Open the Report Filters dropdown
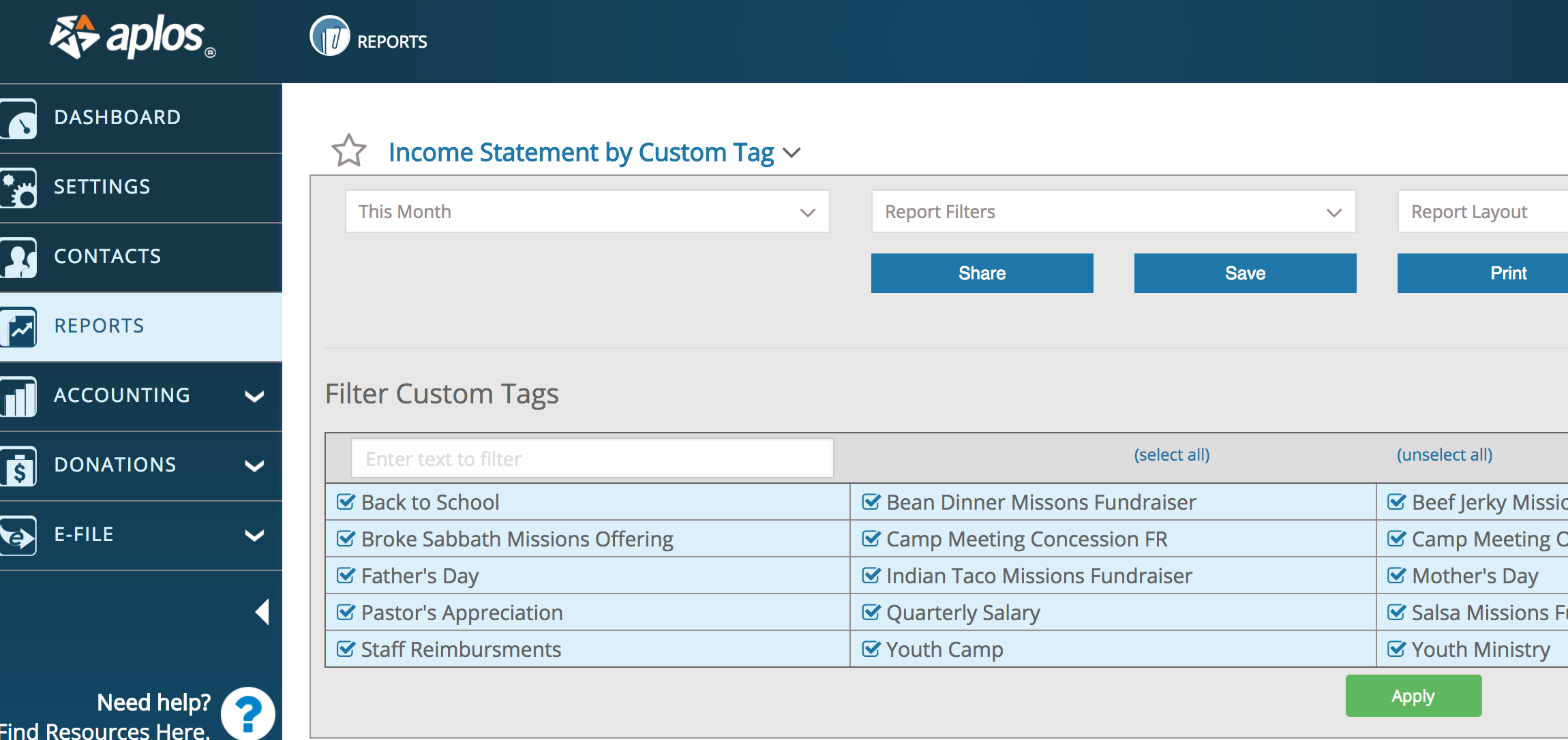Screen dimensions: 1568x740 pyautogui.click(x=1113, y=211)
